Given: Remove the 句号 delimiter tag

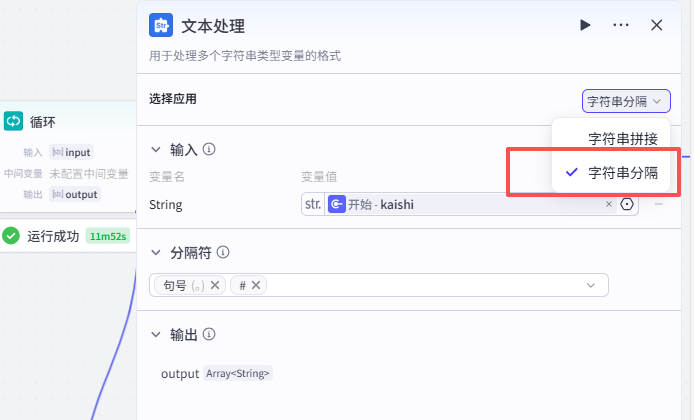Looking at the screenshot, I should pyautogui.click(x=216, y=285).
